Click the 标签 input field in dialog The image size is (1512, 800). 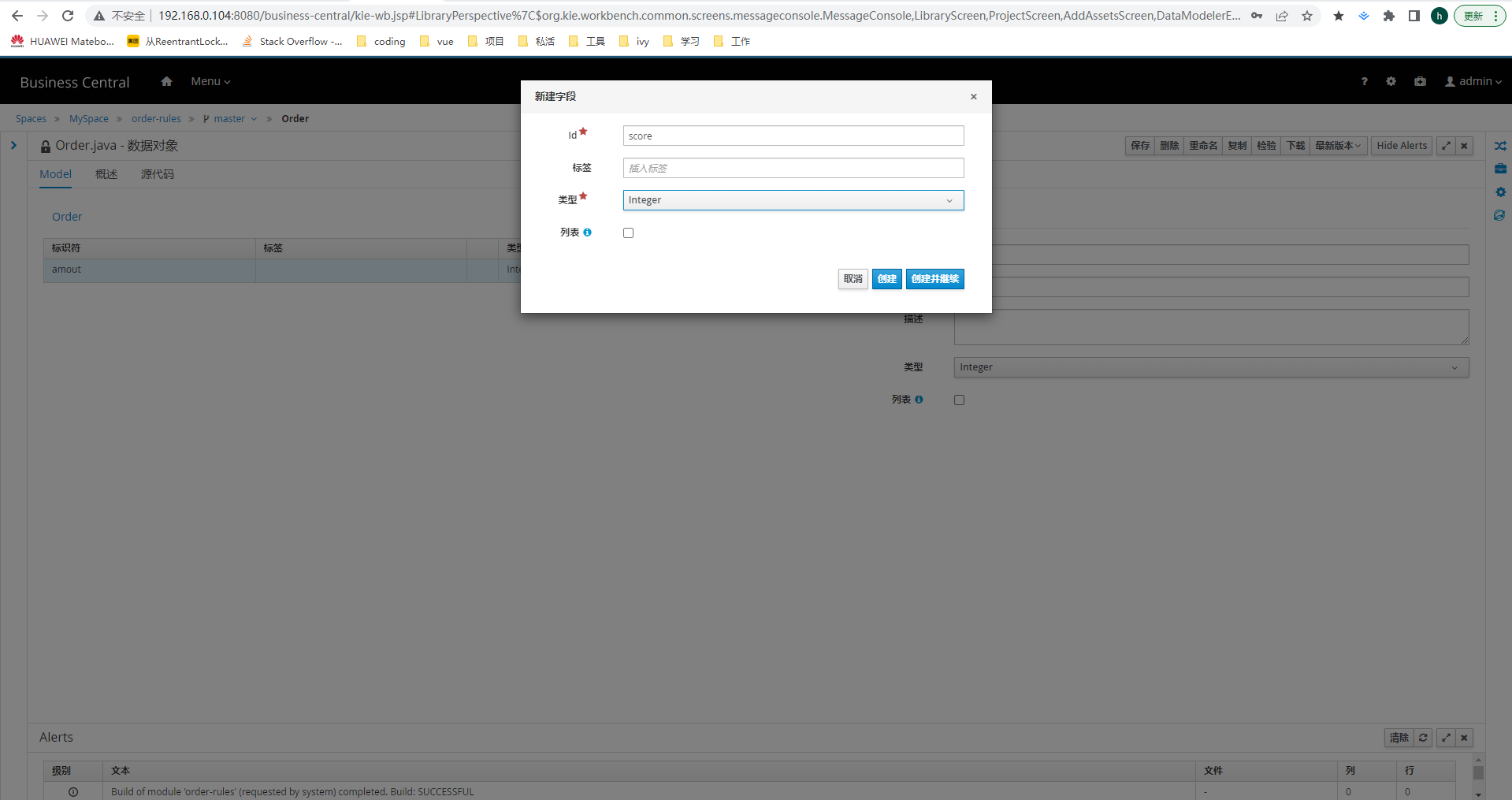[793, 168]
